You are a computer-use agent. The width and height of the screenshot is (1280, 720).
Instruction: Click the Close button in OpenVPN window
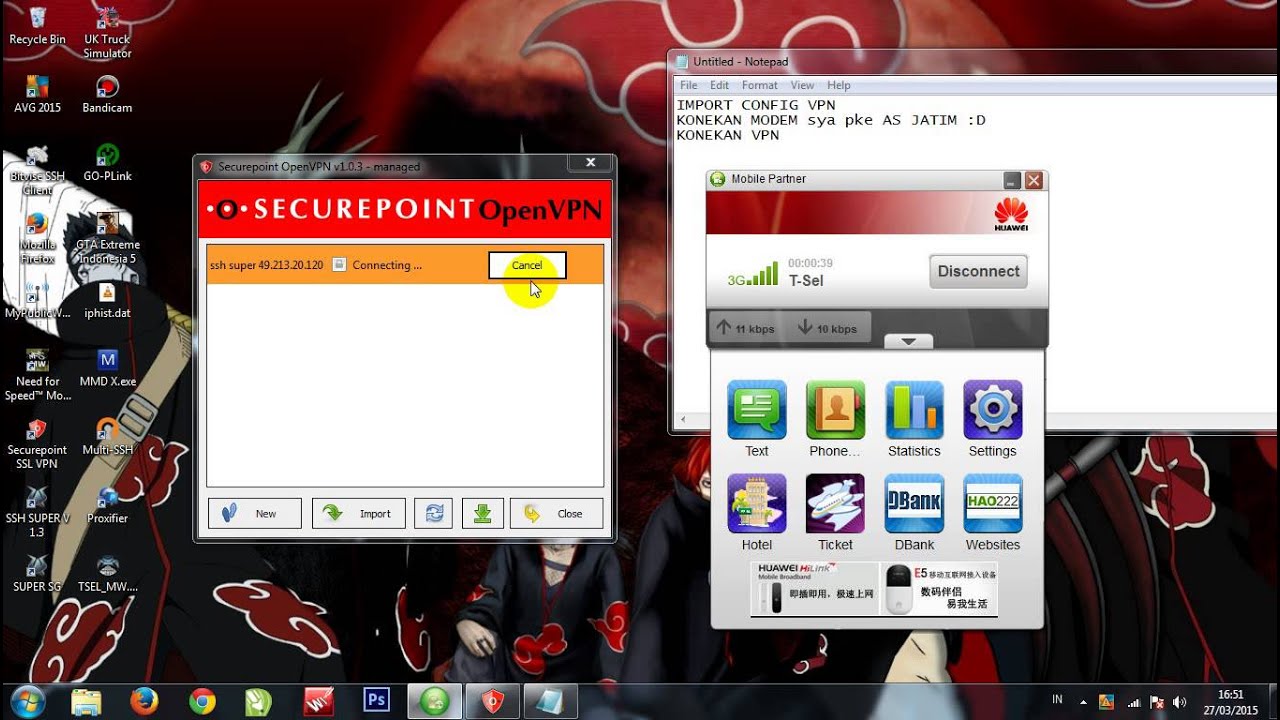click(556, 513)
